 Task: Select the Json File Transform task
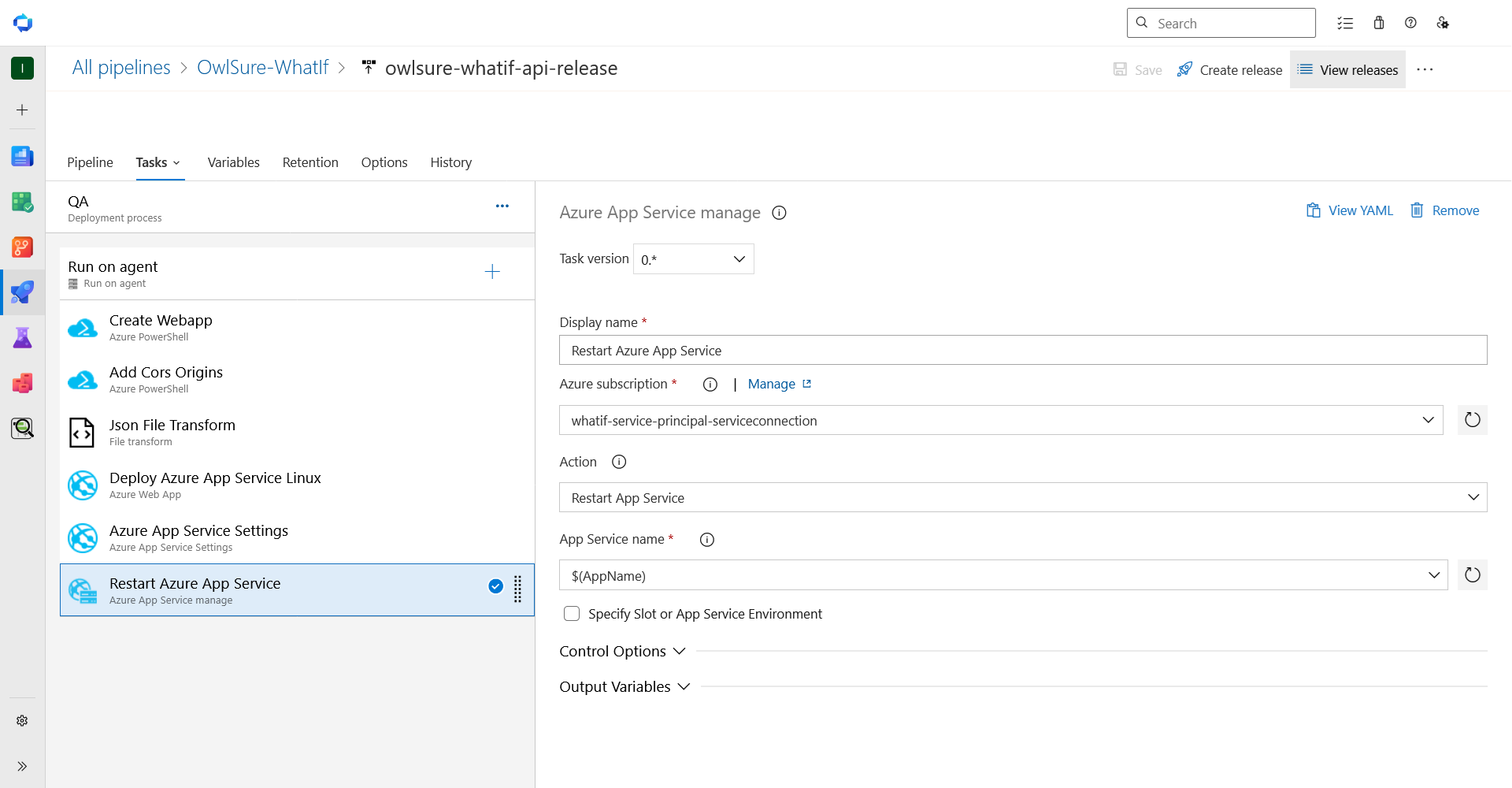pyautogui.click(x=297, y=433)
